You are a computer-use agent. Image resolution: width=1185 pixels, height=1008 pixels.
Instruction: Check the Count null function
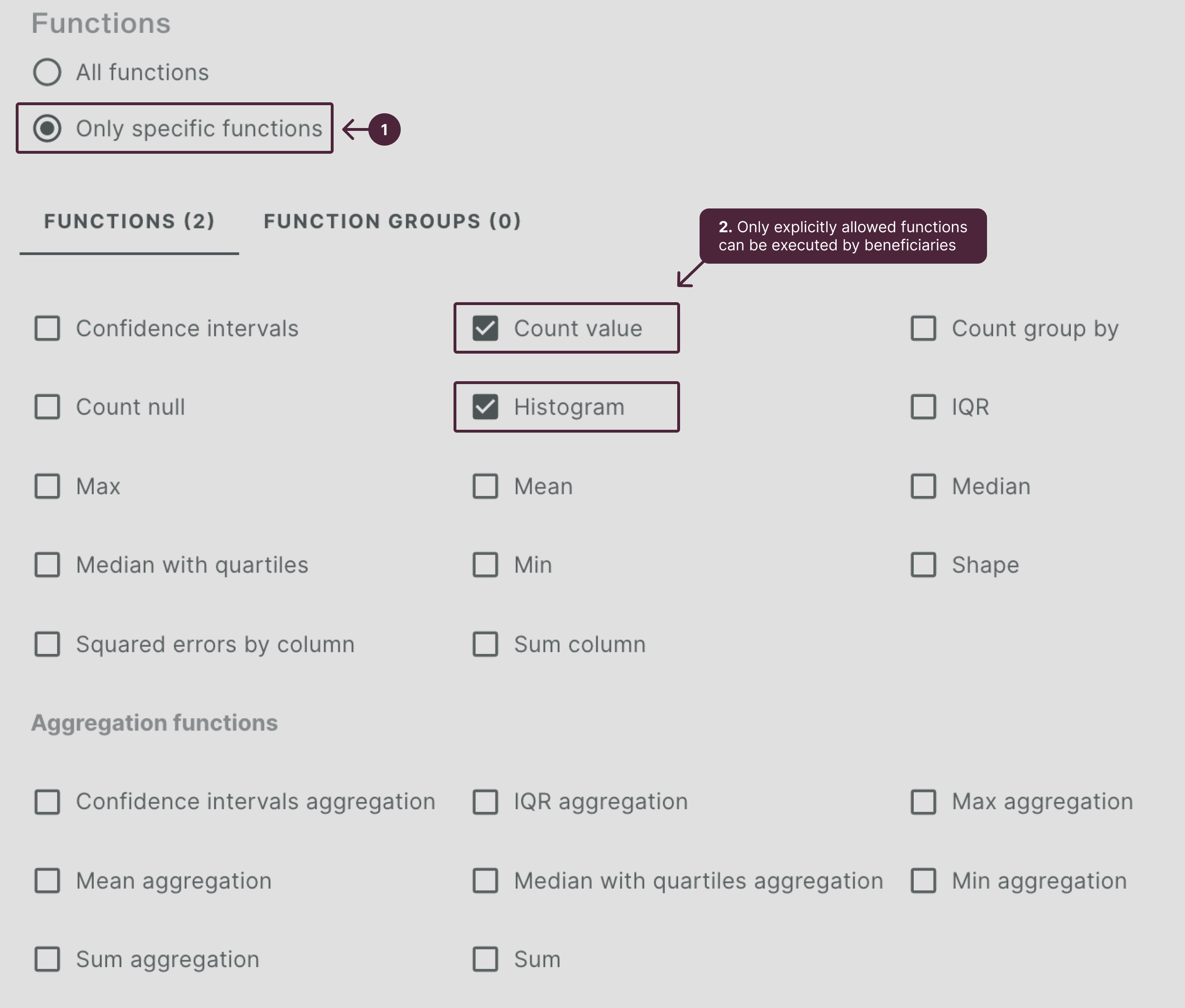[47, 407]
